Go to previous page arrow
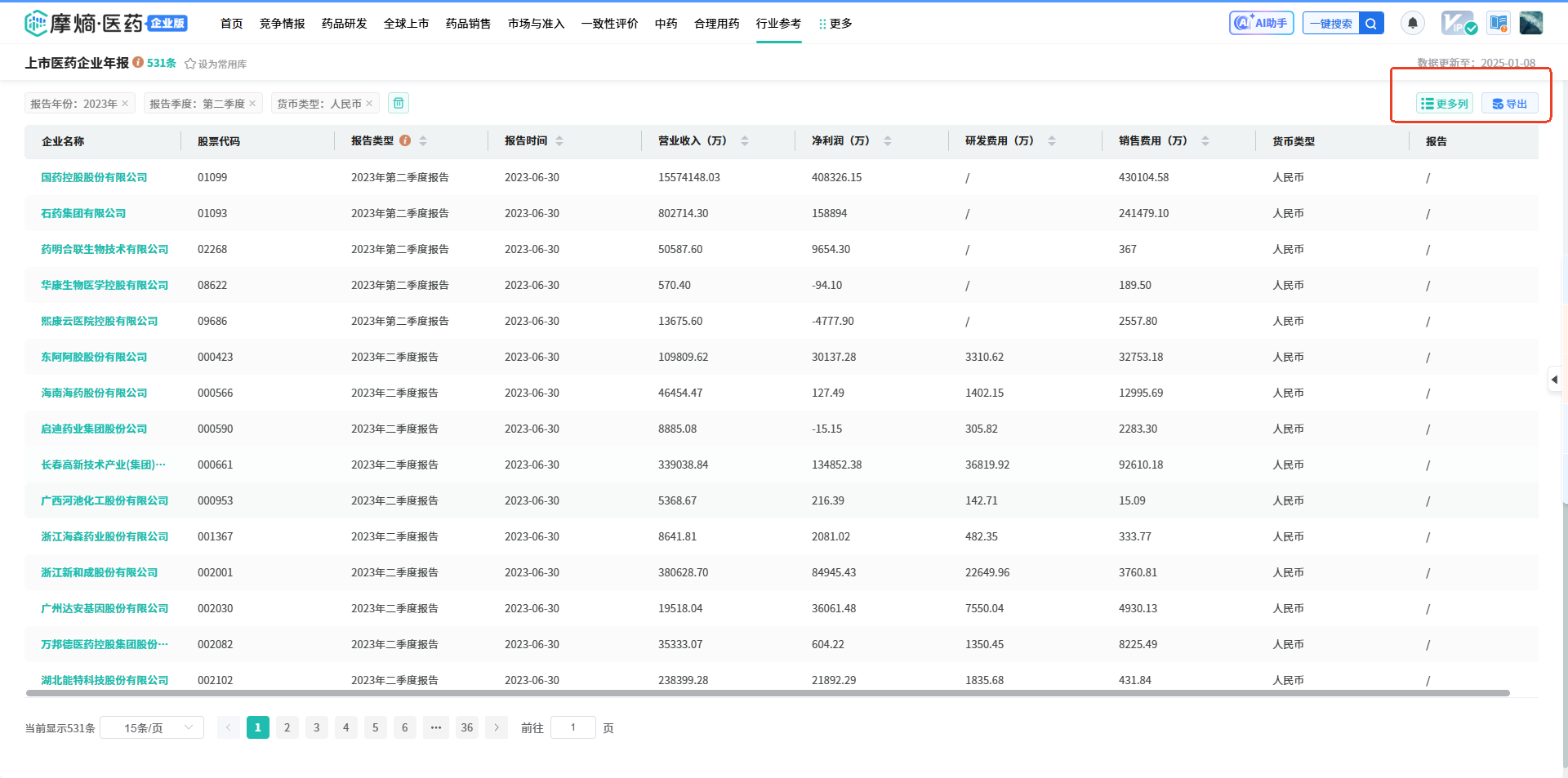This screenshot has height=778, width=1568. tap(229, 727)
